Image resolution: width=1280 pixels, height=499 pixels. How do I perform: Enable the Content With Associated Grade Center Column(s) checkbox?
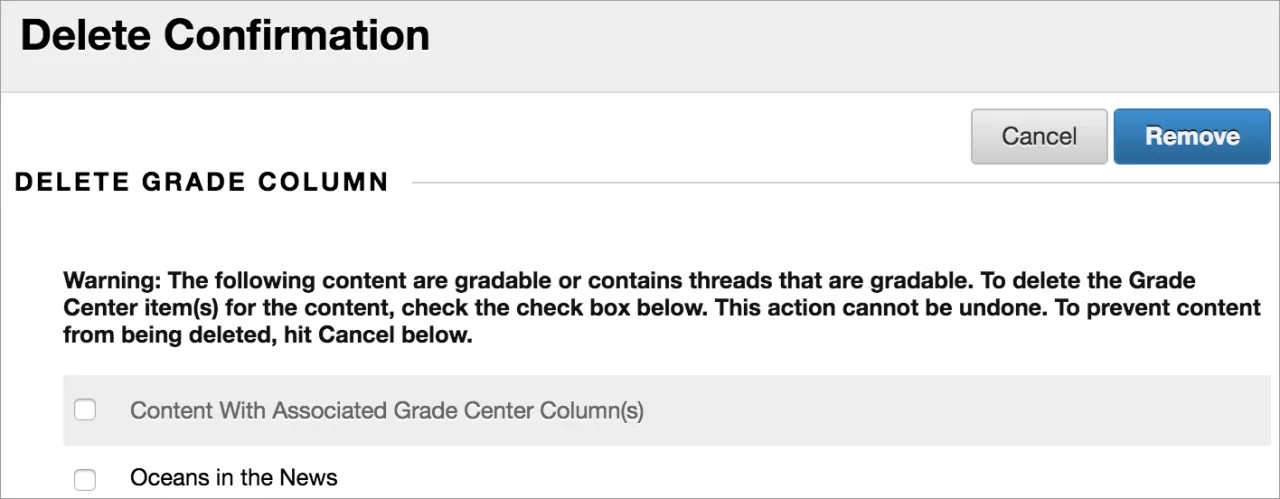tap(86, 410)
